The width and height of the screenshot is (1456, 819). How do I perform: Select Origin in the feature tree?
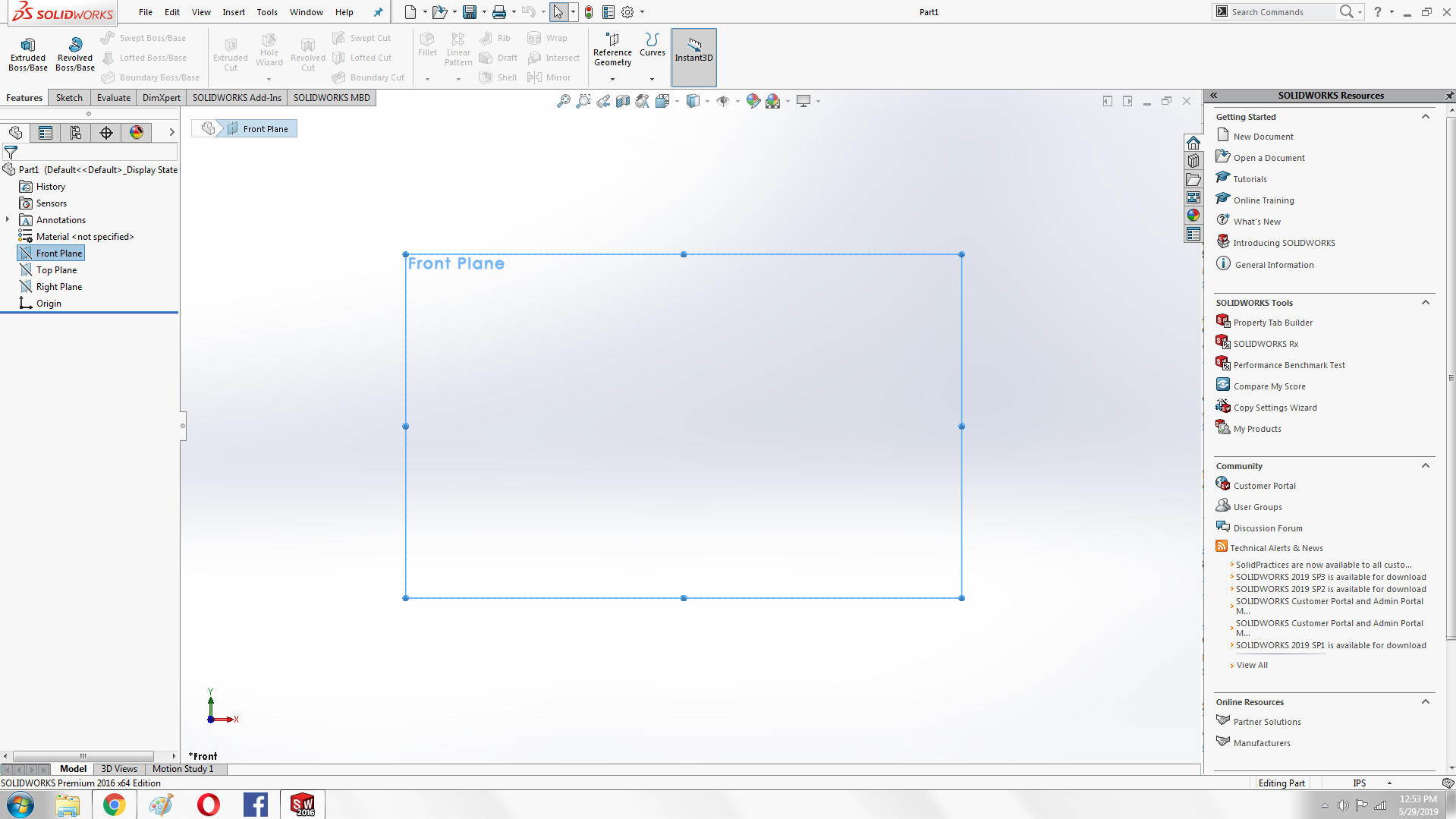(x=49, y=304)
